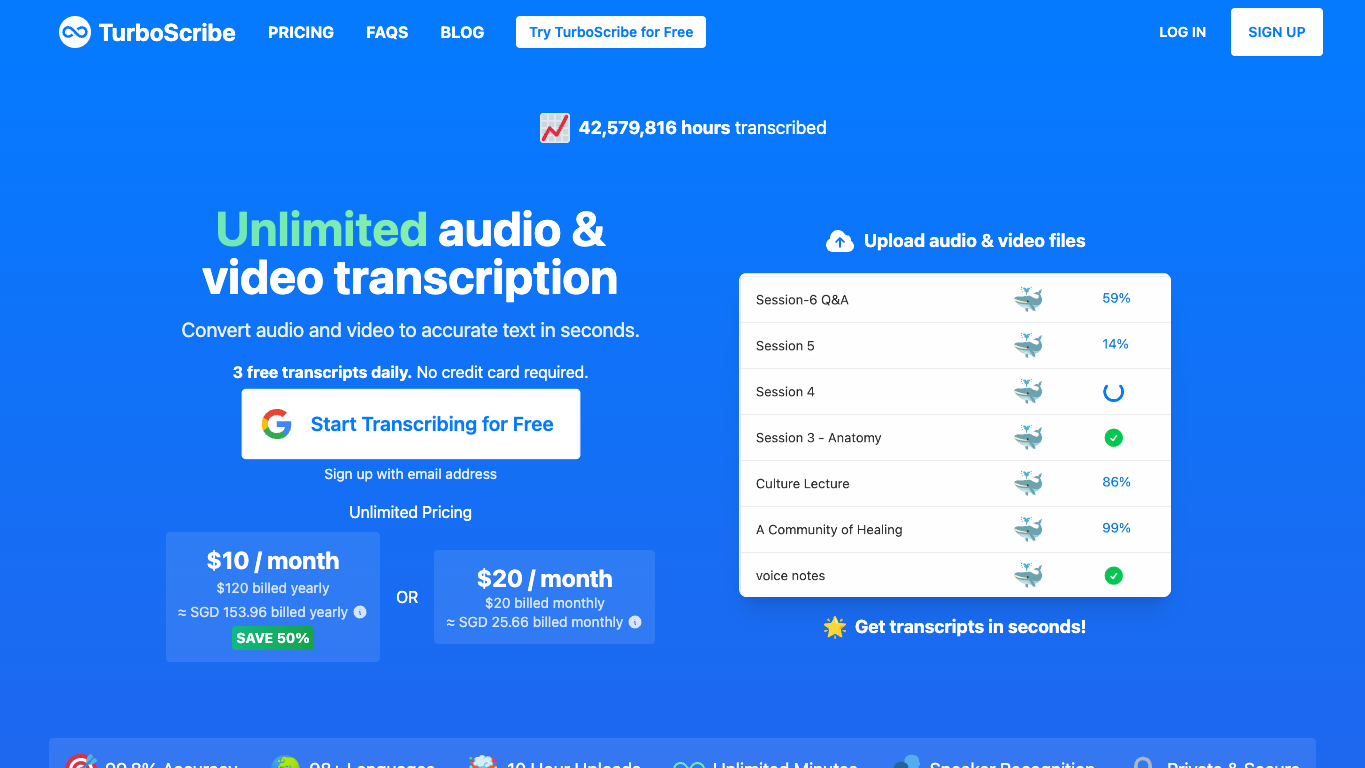Click the $120 billed yearly text

coord(273,588)
